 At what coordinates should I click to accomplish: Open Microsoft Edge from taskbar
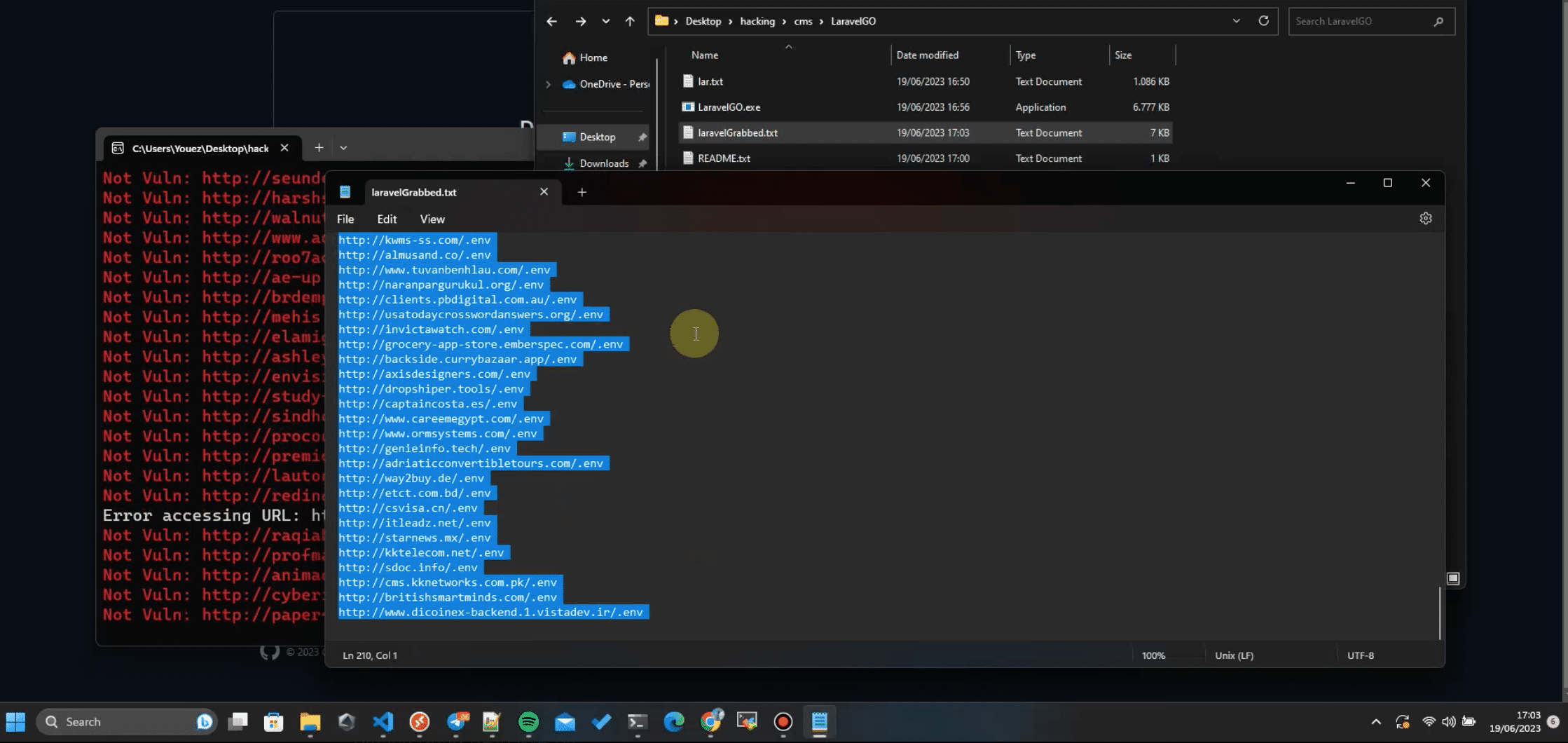674,721
